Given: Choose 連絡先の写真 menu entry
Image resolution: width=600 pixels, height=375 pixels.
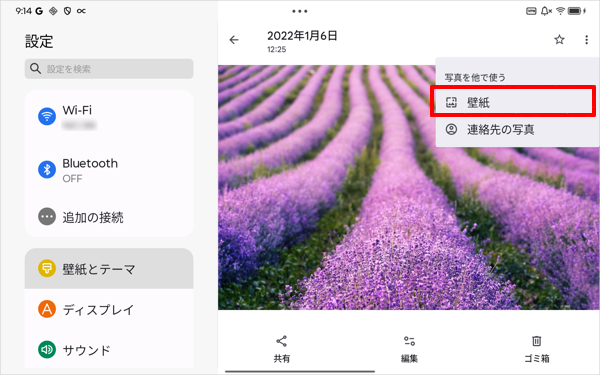Looking at the screenshot, I should [517, 129].
